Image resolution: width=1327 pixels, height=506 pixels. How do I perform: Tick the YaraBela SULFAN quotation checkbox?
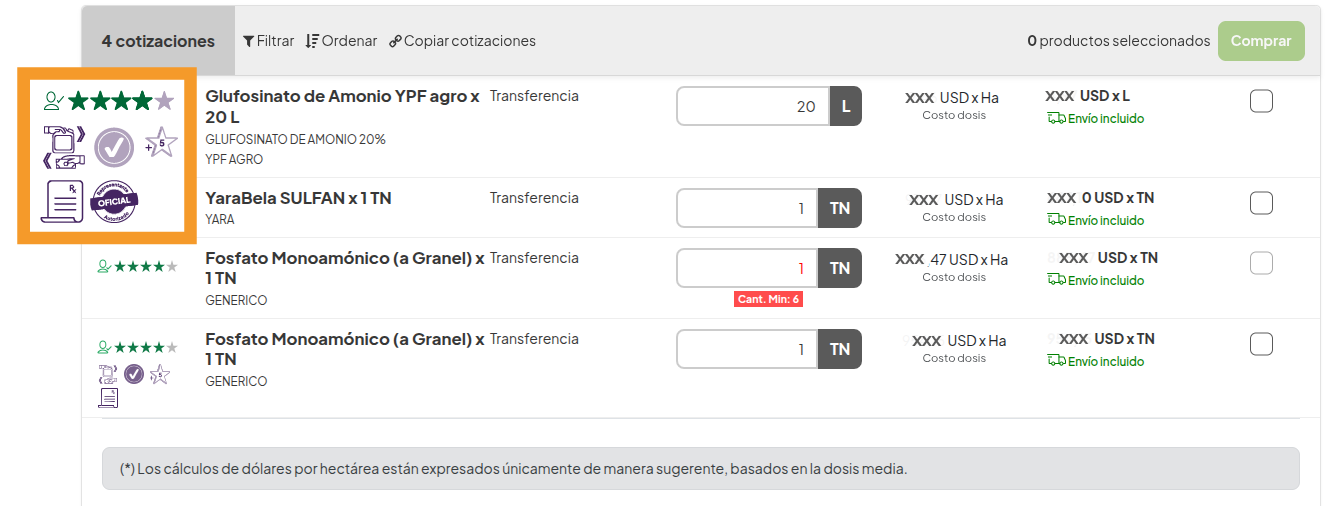[x=1261, y=203]
